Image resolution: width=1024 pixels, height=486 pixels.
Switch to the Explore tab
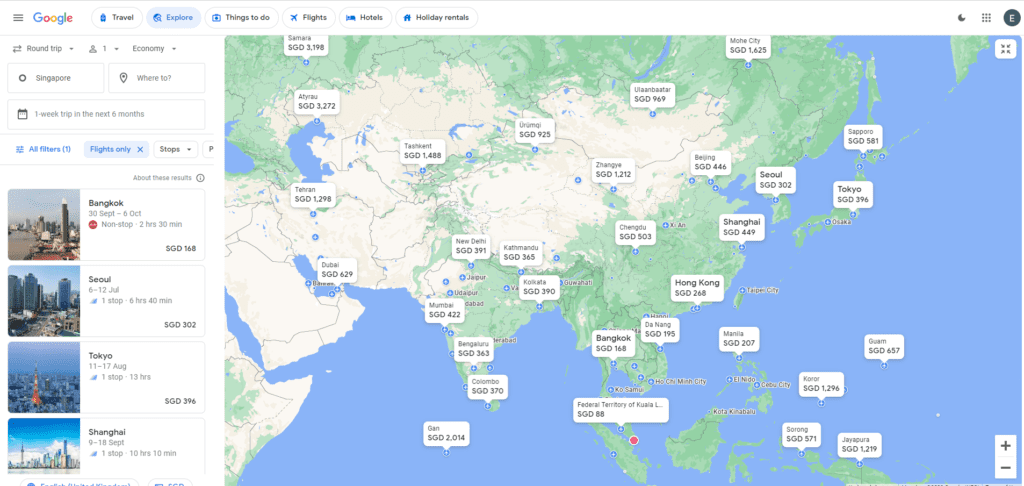[174, 18]
